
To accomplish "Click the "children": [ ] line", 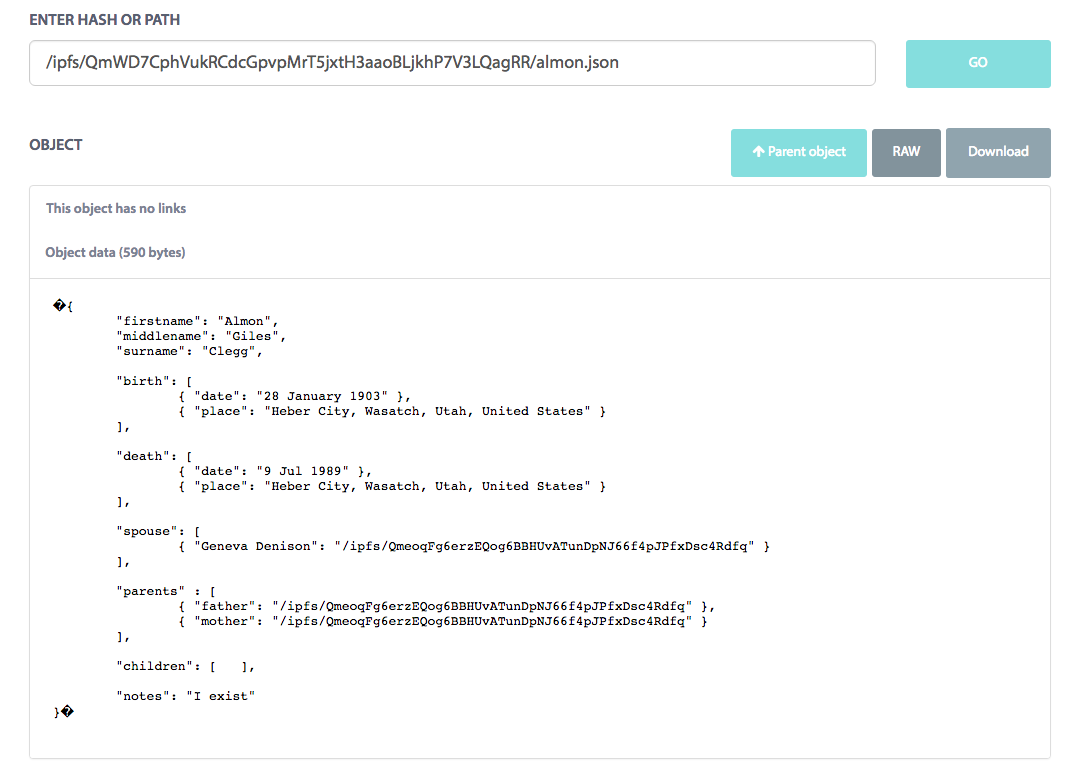I will coord(186,666).
